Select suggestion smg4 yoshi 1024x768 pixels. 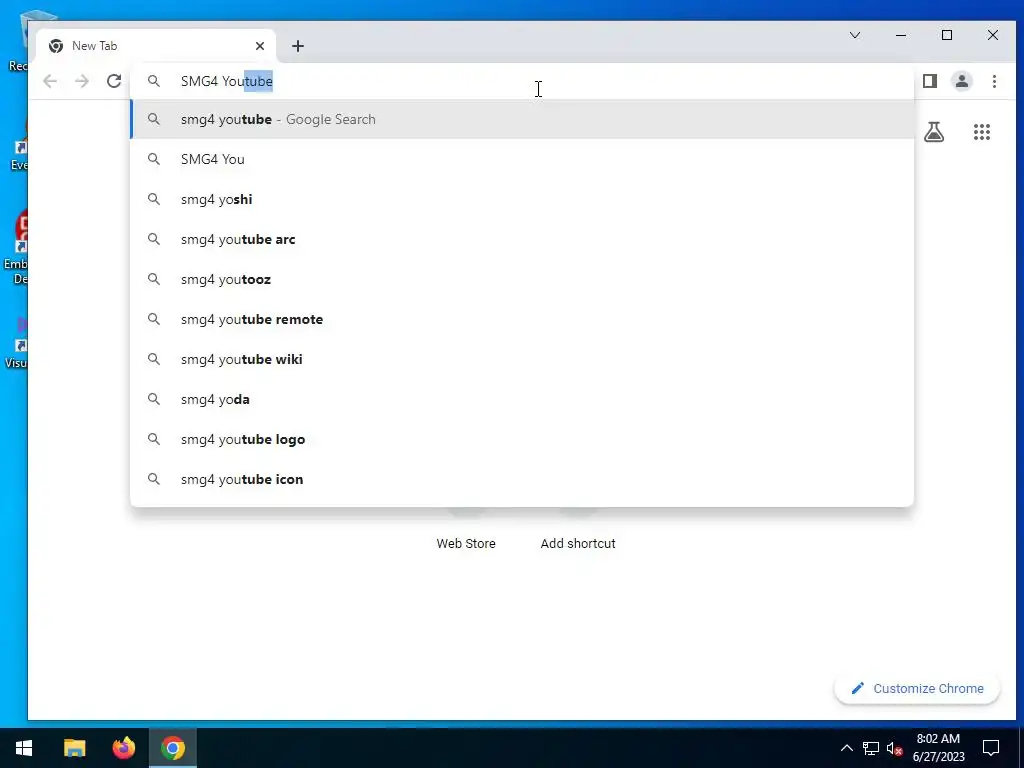pos(522,199)
